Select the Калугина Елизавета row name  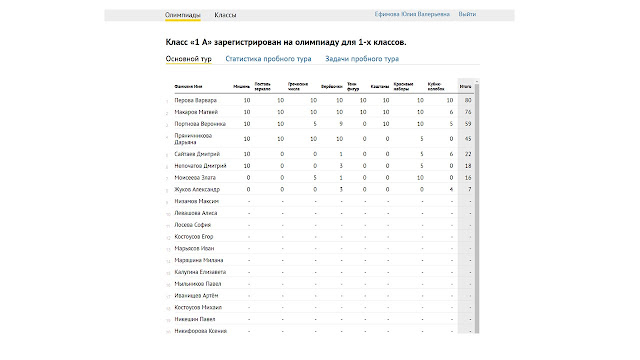pos(200,272)
